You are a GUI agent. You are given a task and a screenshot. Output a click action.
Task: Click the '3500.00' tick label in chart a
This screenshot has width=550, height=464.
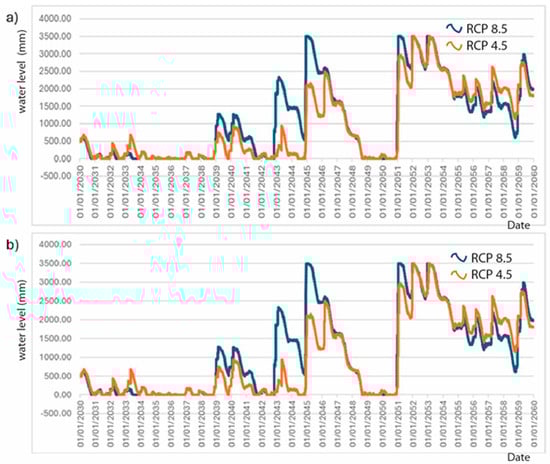[55, 36]
